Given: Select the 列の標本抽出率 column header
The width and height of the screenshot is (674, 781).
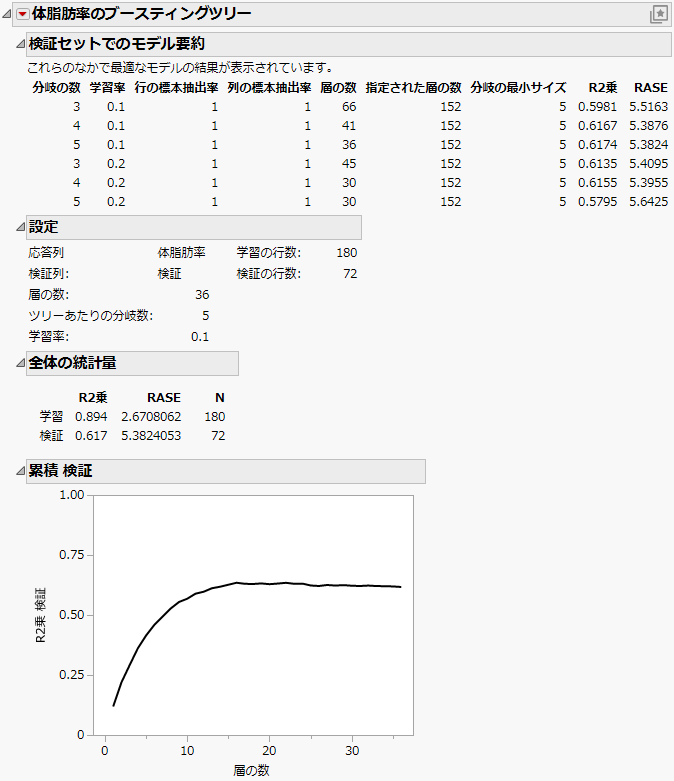Looking at the screenshot, I should point(269,88).
